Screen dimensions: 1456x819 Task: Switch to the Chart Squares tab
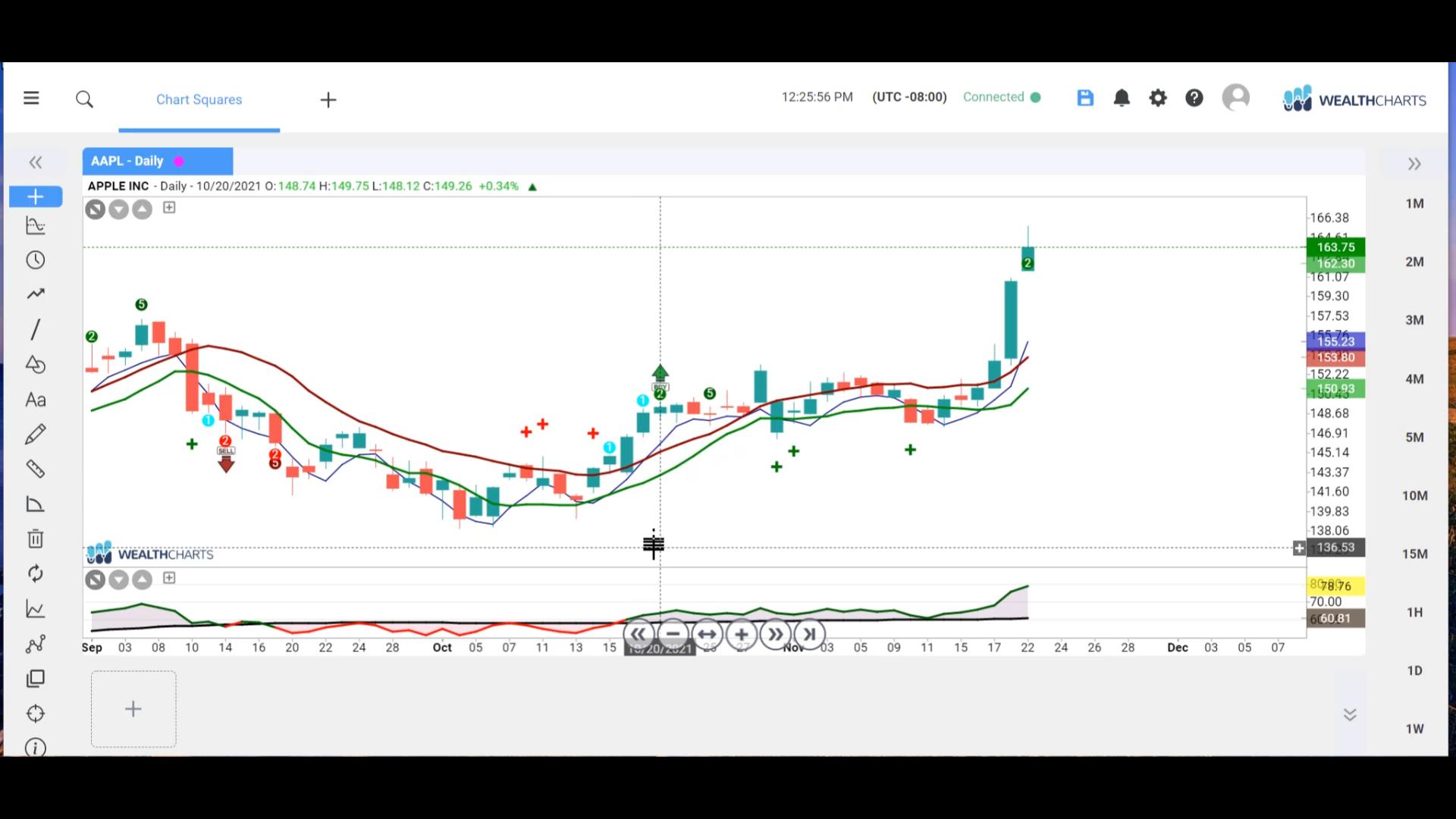pyautogui.click(x=199, y=99)
